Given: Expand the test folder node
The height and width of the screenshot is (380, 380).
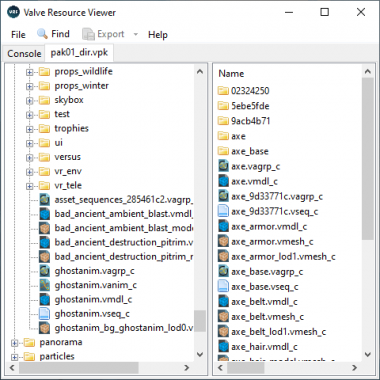Looking at the screenshot, I should point(30,115).
